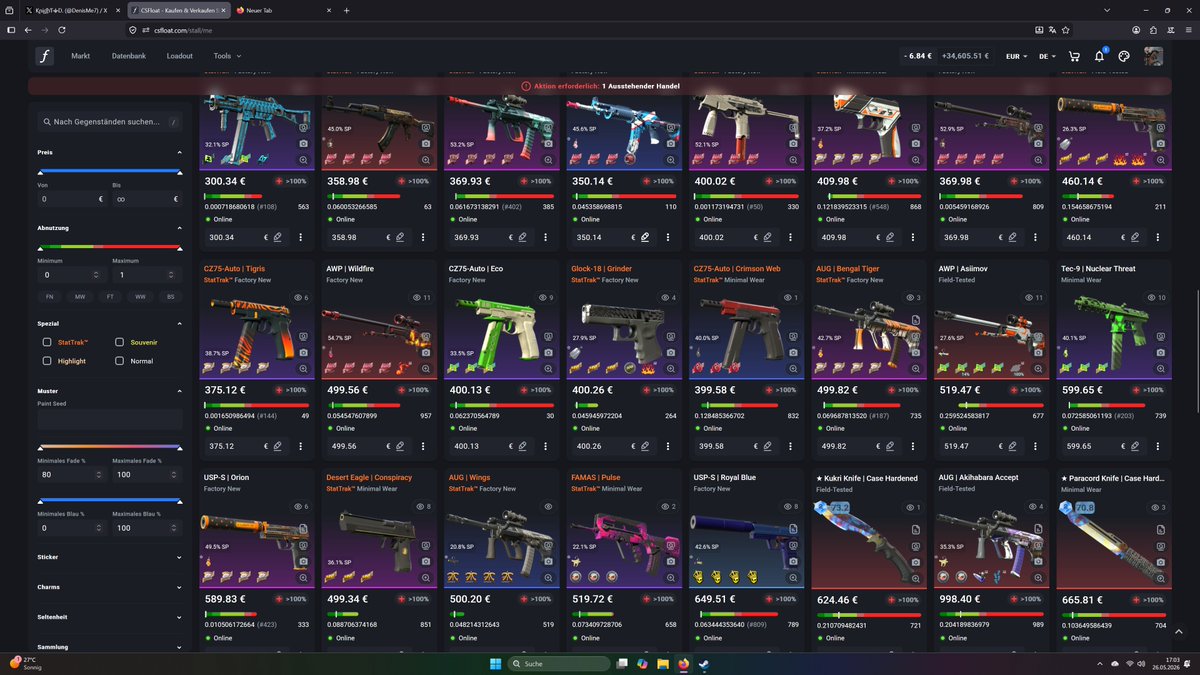This screenshot has width=1200, height=675.
Task: Switch to the Neuer Tab browser tab
Action: coord(283,9)
